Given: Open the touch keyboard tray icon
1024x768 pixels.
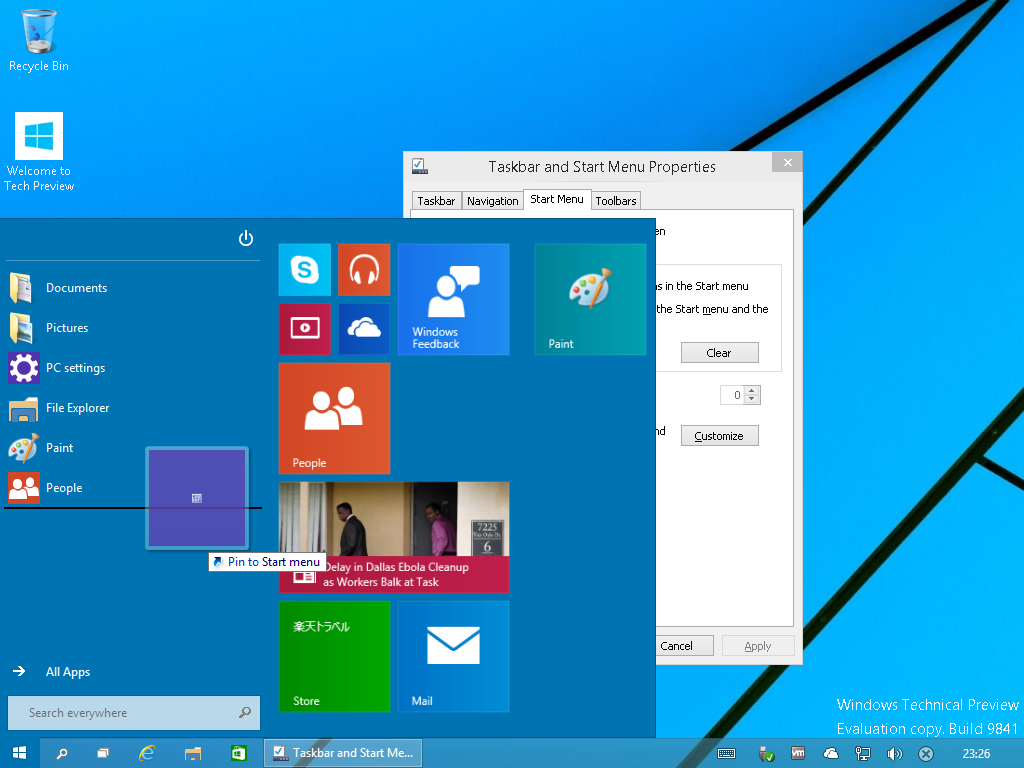Looking at the screenshot, I should (x=726, y=754).
